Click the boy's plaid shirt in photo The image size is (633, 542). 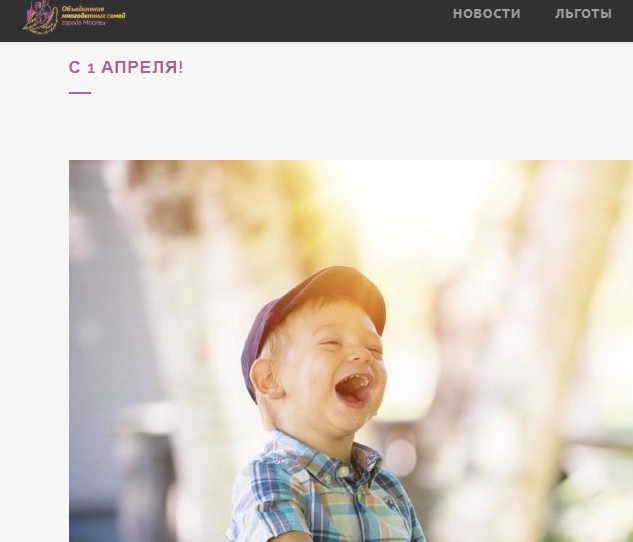click(x=323, y=492)
